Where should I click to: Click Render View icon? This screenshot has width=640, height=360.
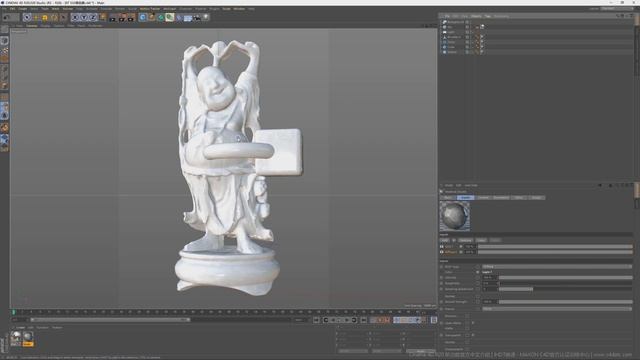pos(113,18)
